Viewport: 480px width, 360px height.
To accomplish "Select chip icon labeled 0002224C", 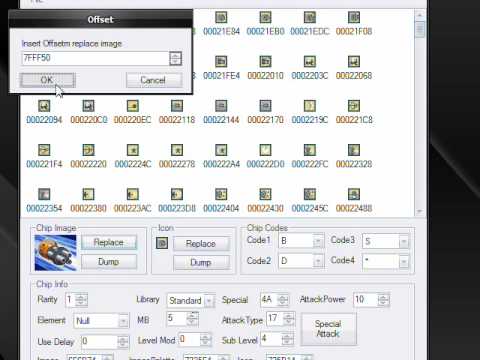I will (x=133, y=150).
